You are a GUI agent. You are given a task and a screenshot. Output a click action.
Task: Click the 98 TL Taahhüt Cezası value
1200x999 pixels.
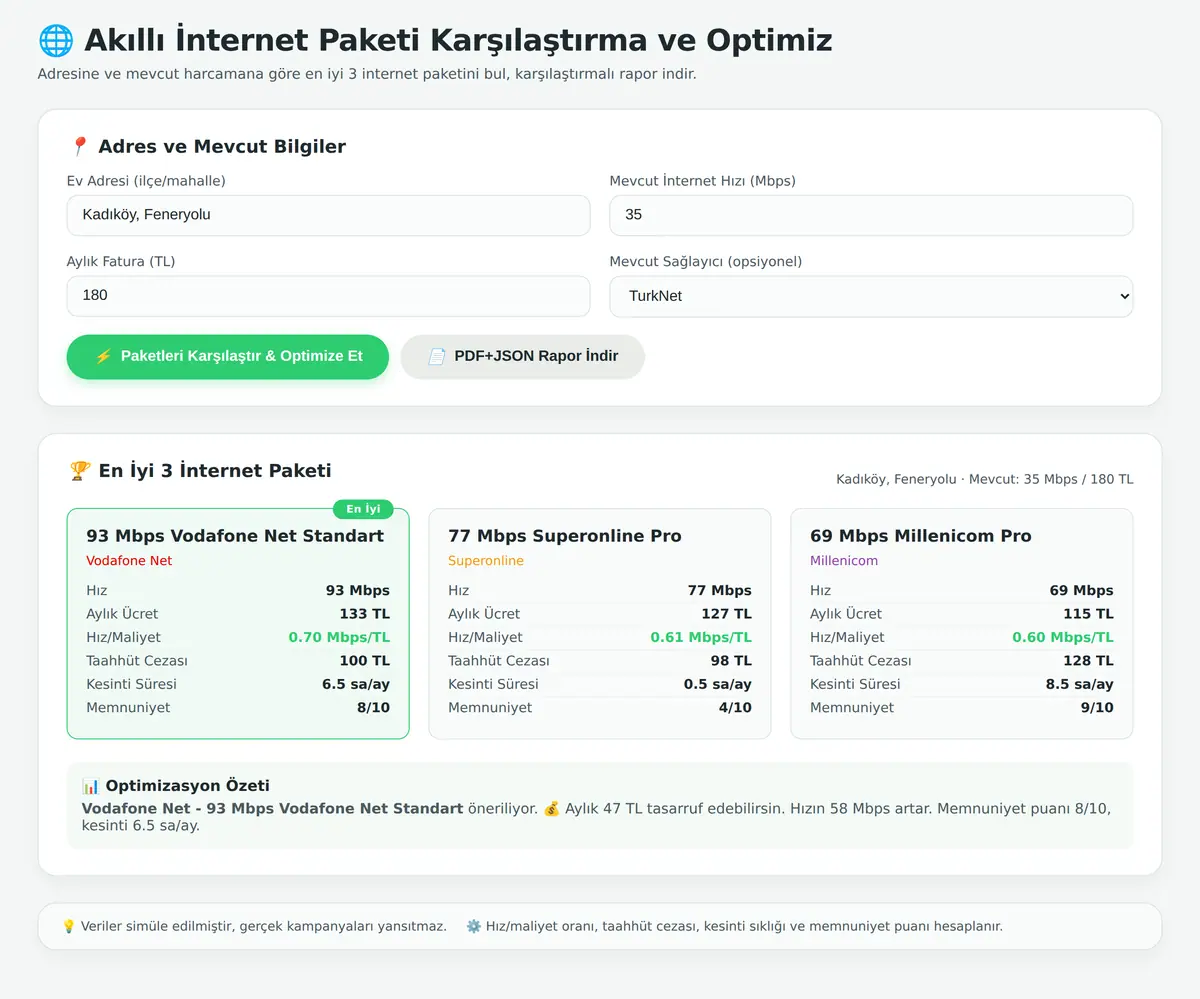(731, 661)
